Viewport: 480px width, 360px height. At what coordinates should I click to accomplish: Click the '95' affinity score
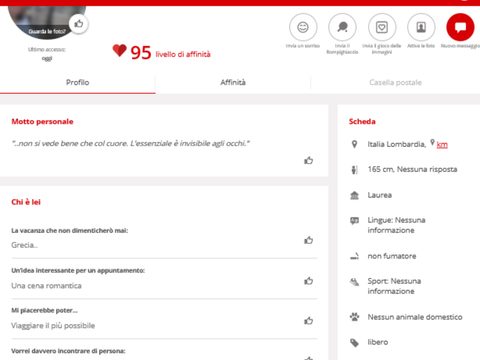click(x=141, y=53)
